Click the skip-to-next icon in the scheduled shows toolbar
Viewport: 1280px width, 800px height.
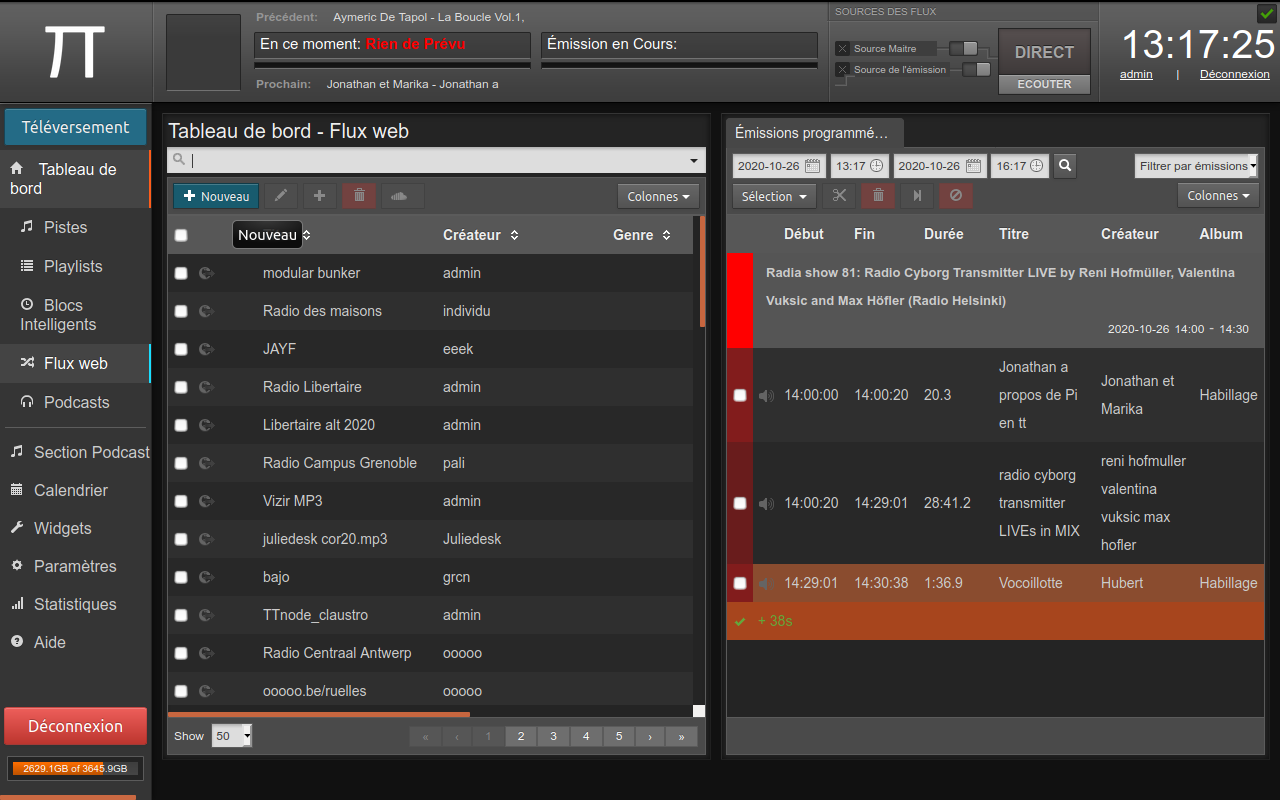(x=917, y=196)
